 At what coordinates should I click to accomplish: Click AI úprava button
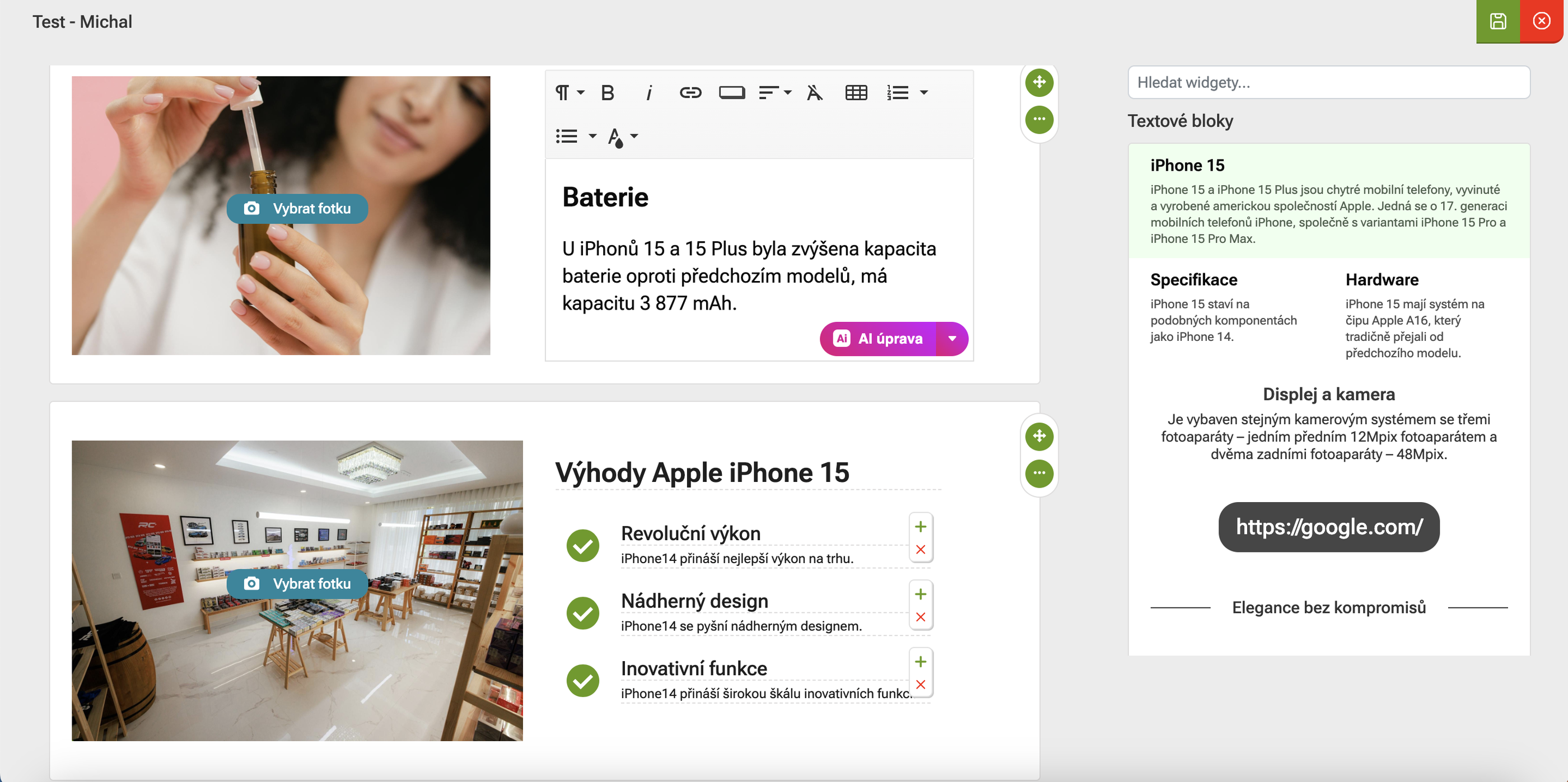(877, 338)
